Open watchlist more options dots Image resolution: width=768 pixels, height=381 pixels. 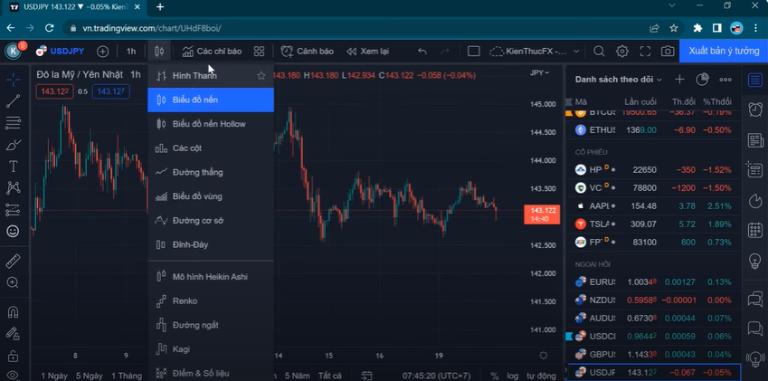725,79
